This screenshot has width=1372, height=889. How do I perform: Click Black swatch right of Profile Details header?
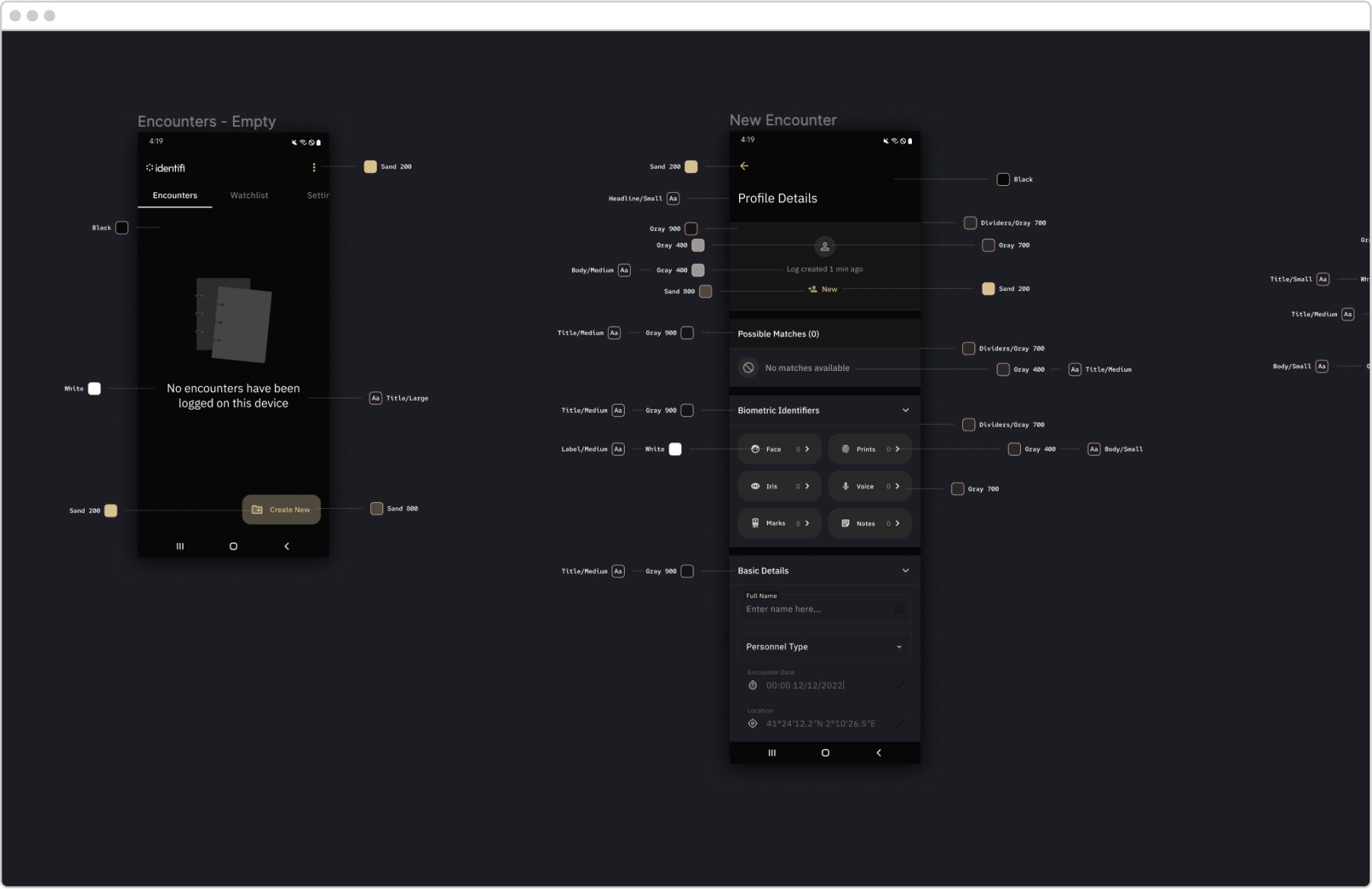[x=1003, y=180]
